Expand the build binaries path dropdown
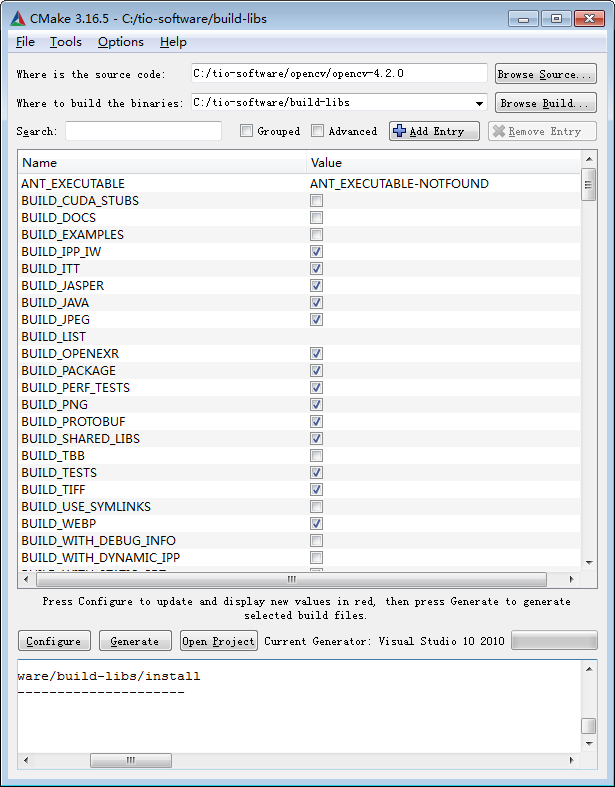This screenshot has height=787, width=615. click(479, 103)
